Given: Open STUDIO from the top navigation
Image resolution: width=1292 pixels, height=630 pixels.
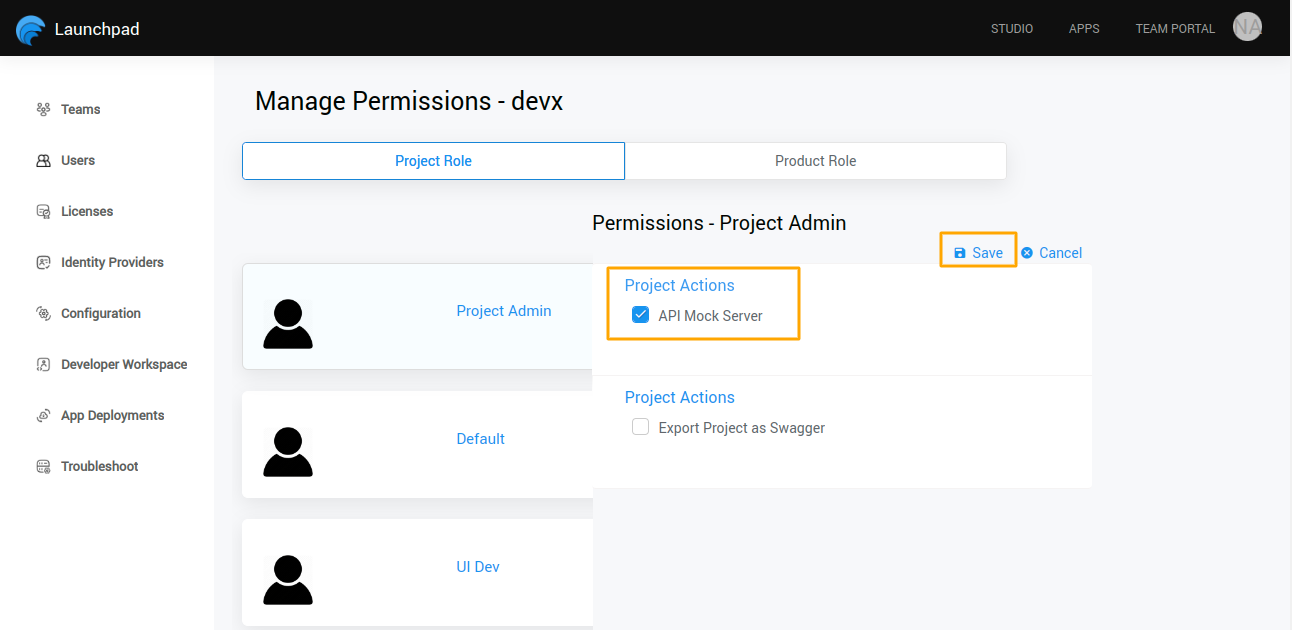Looking at the screenshot, I should coord(1012,29).
